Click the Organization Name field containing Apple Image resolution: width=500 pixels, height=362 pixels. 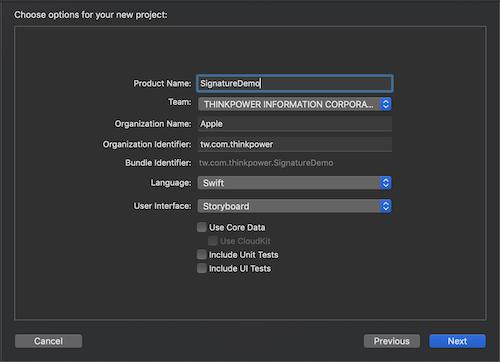click(295, 124)
